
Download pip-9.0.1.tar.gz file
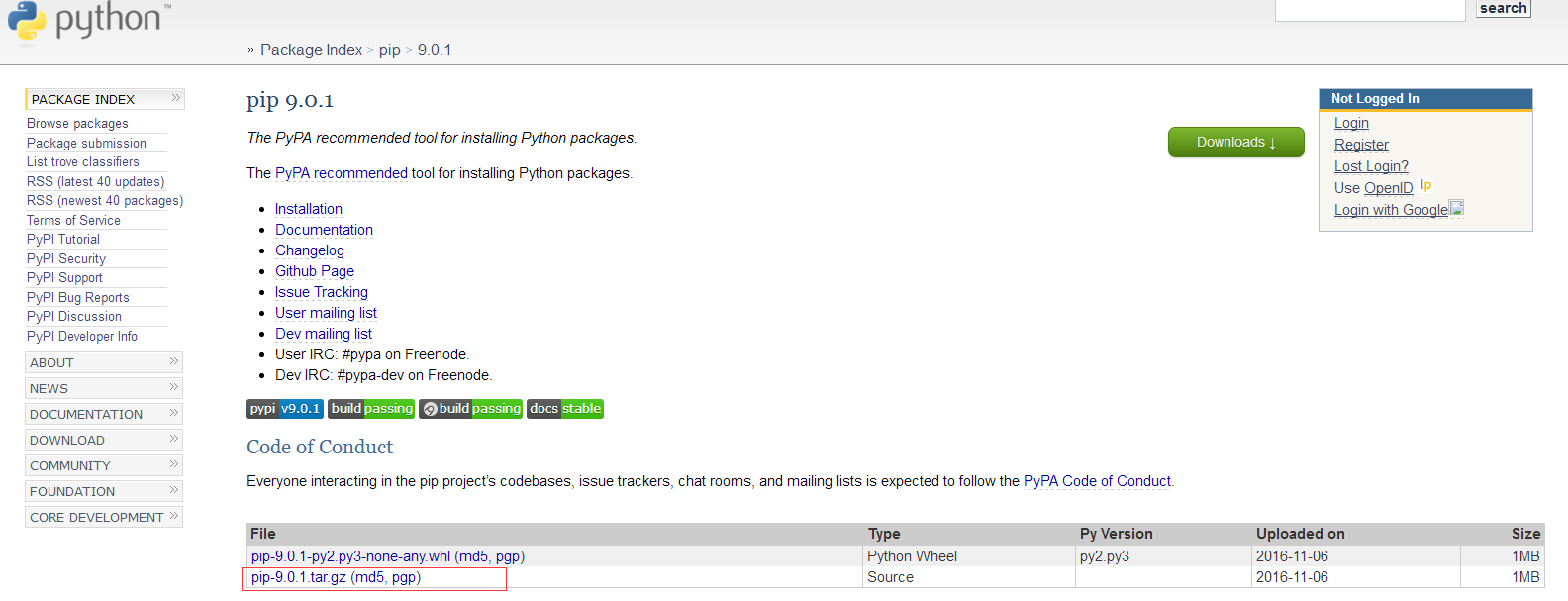(299, 577)
